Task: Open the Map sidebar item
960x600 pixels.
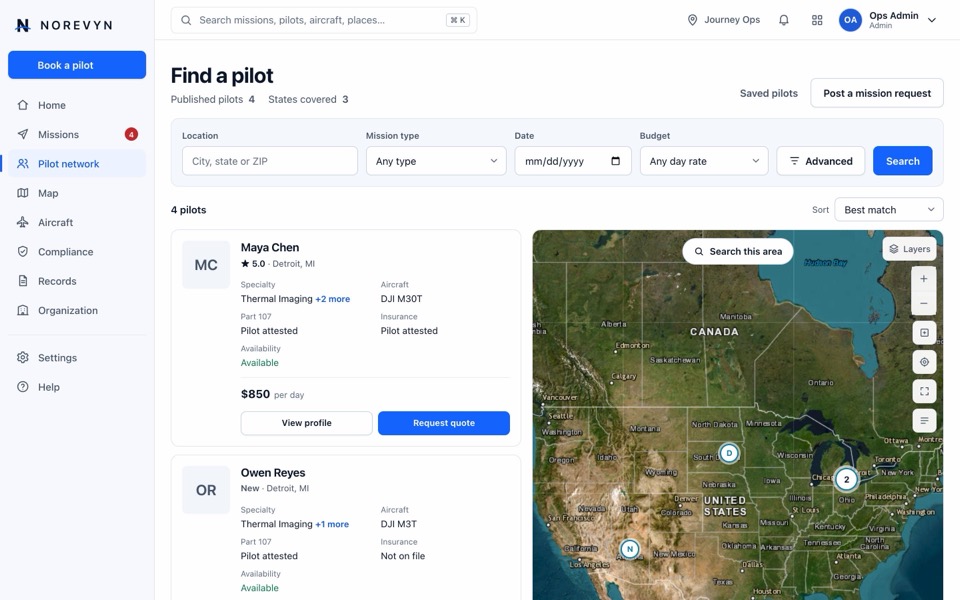Action: (77, 193)
